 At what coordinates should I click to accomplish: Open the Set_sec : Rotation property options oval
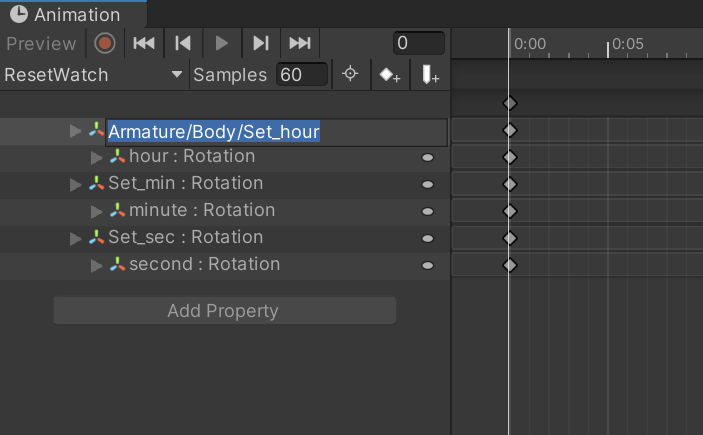[428, 238]
